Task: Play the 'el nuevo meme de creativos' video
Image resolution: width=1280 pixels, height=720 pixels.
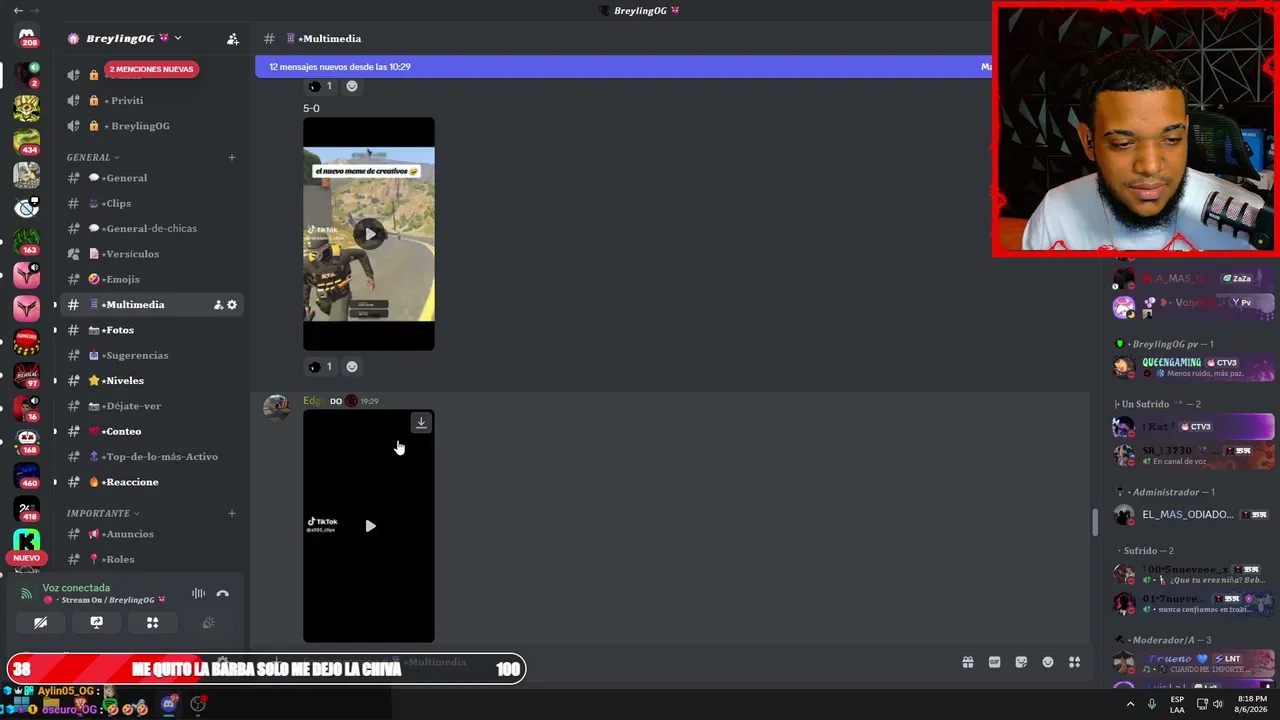Action: click(x=370, y=235)
